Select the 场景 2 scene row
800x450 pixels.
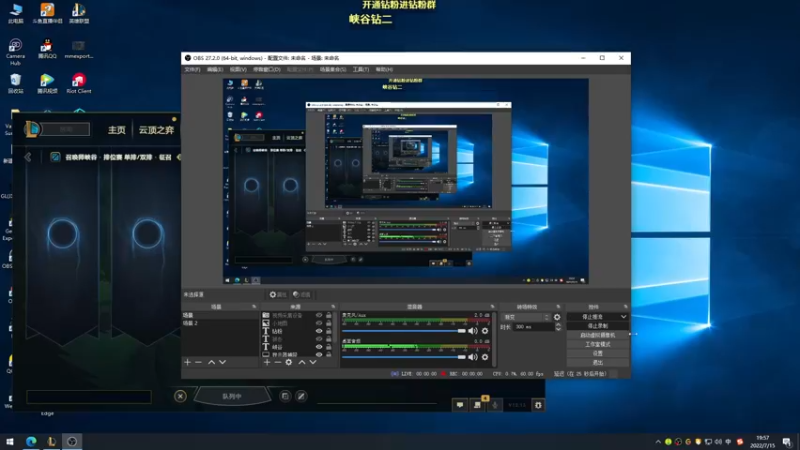[x=220, y=323]
